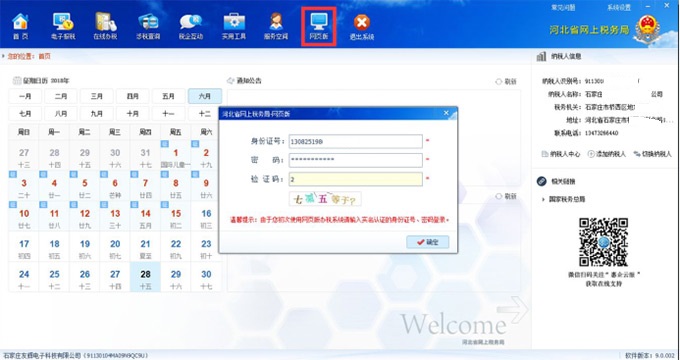Screen dimensions: 680x360
Task: Click 相关链接 link icon
Action: click(x=541, y=181)
